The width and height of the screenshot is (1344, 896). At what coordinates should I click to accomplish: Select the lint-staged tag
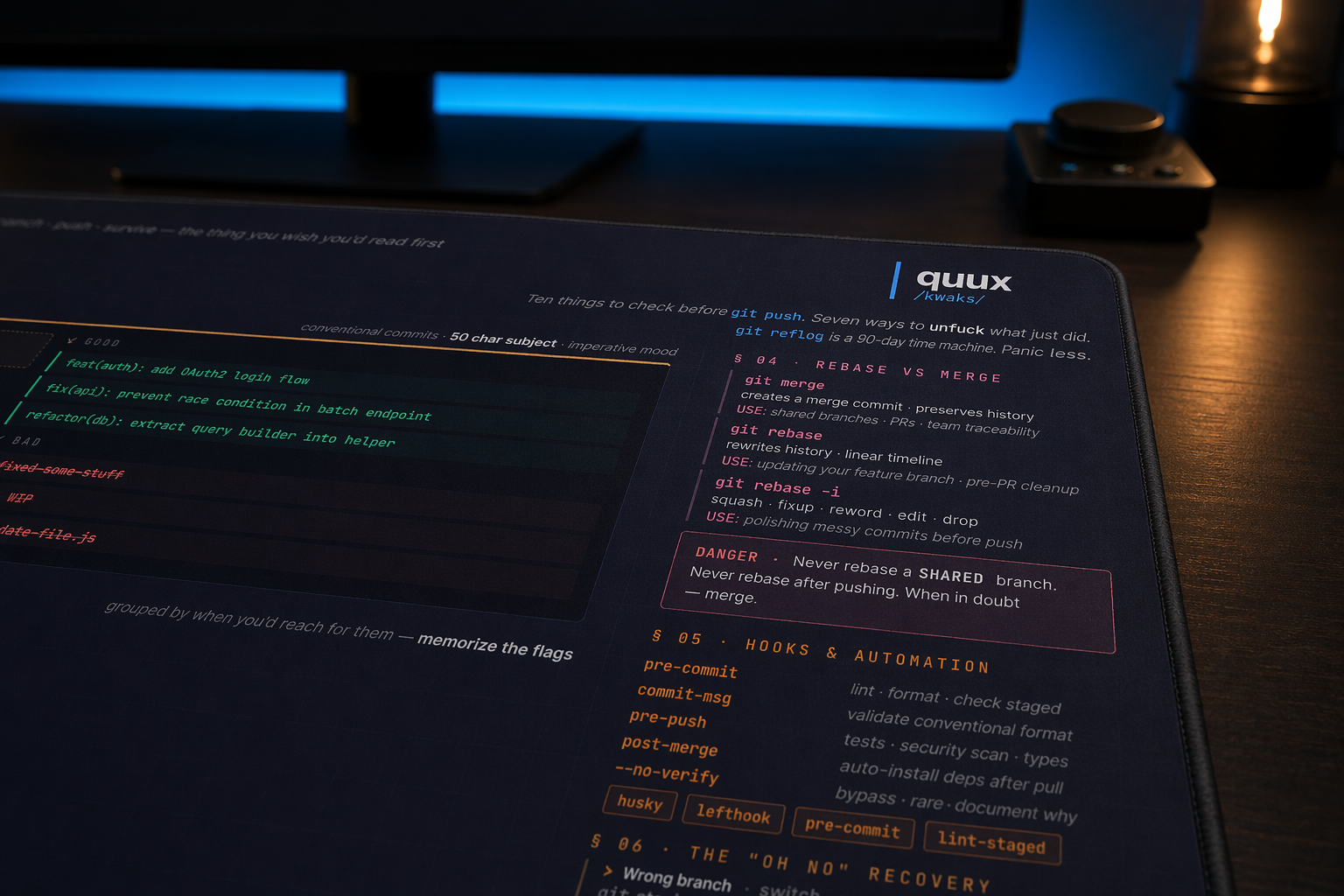tap(991, 843)
